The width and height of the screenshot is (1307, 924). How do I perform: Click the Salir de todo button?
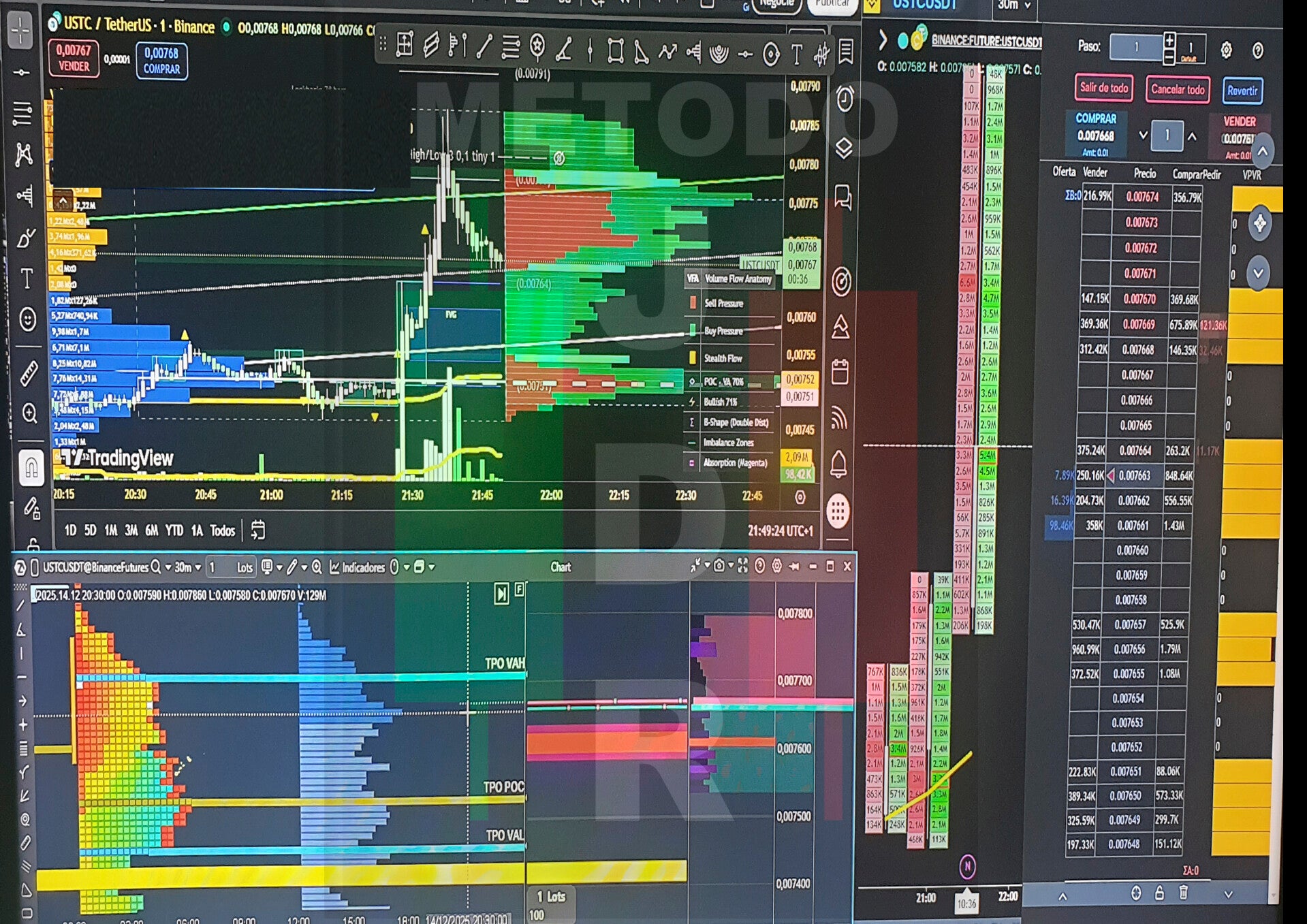[x=1104, y=88]
